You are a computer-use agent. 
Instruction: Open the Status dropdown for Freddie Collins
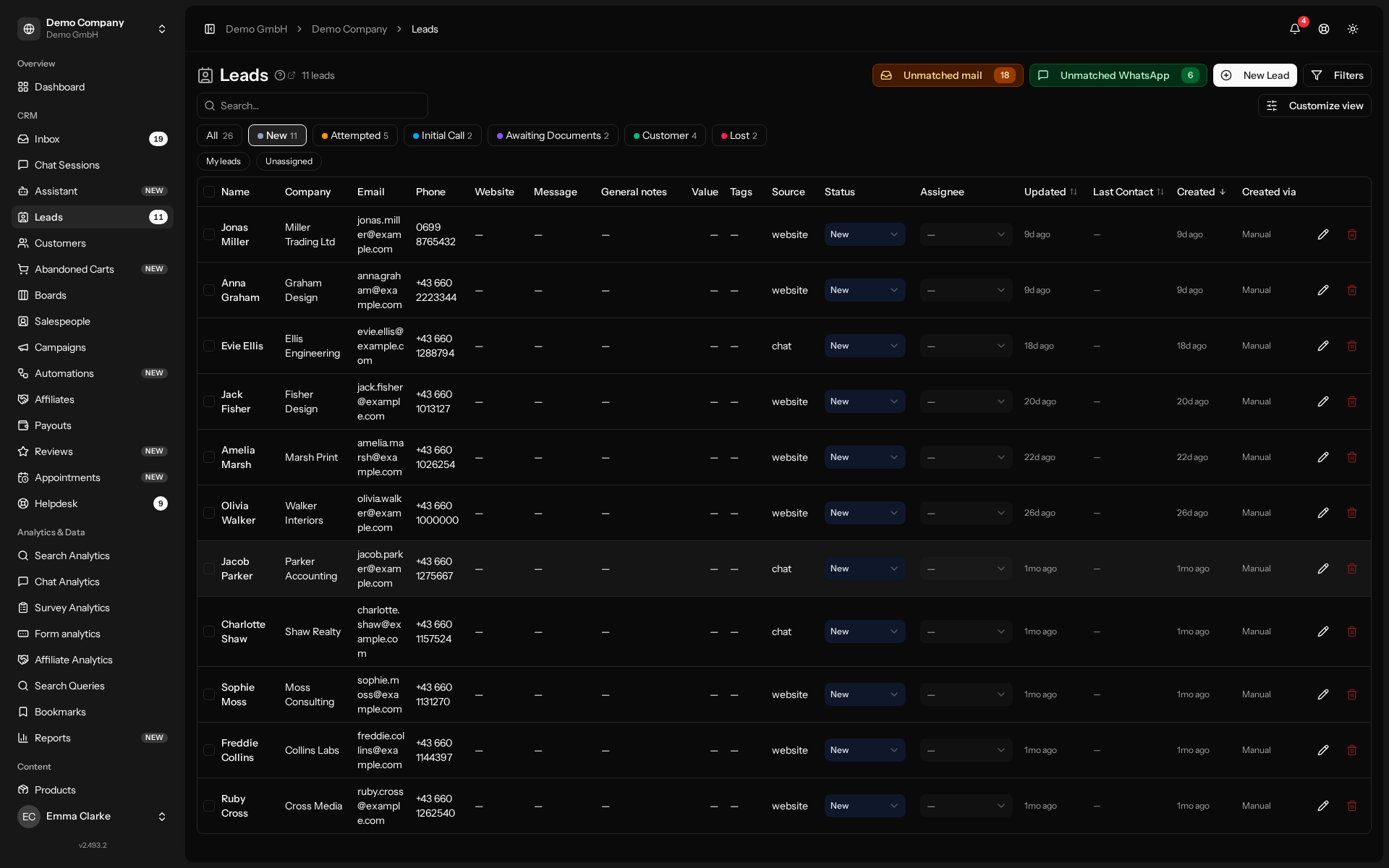tap(865, 750)
